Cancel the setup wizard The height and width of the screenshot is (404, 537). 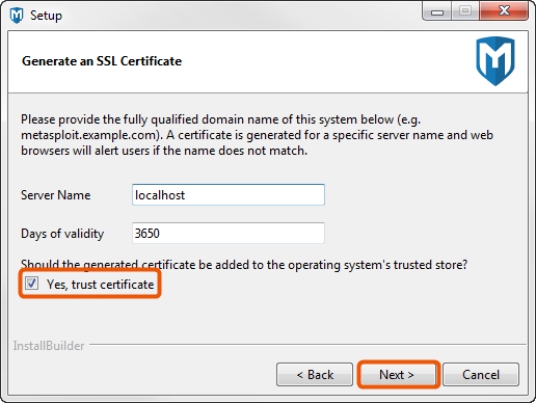tap(481, 375)
